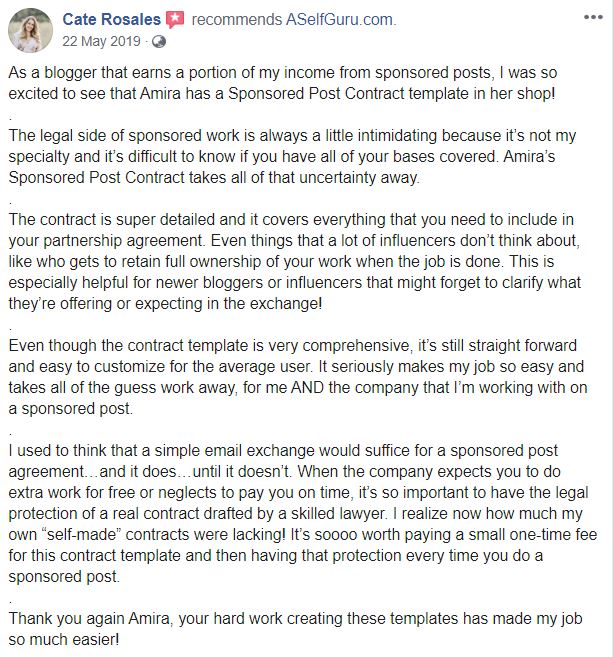Click the red star recommendation badge icon
The height and width of the screenshot is (657, 613).
point(175,20)
